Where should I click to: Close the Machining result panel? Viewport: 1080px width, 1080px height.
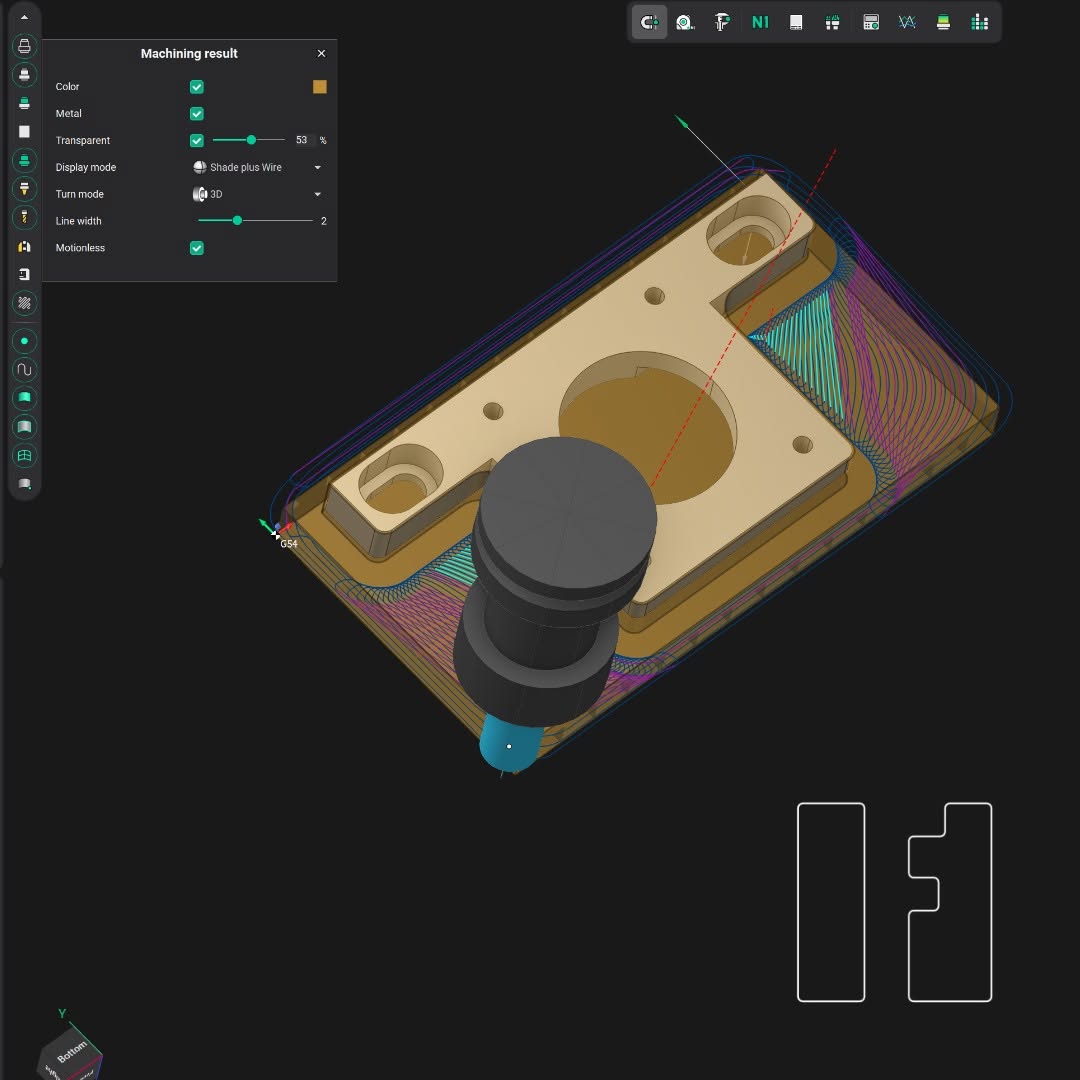[321, 53]
